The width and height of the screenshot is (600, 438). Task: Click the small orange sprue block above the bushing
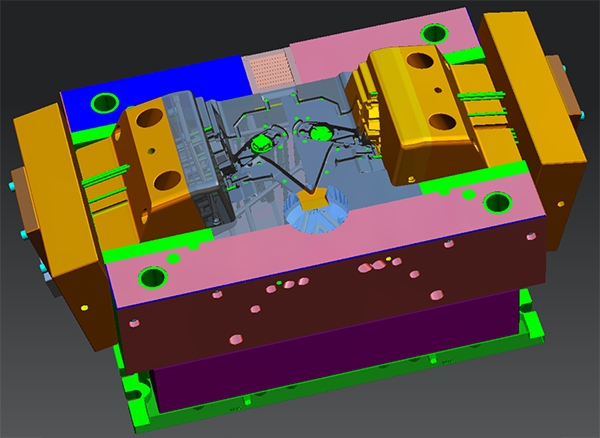tap(313, 198)
